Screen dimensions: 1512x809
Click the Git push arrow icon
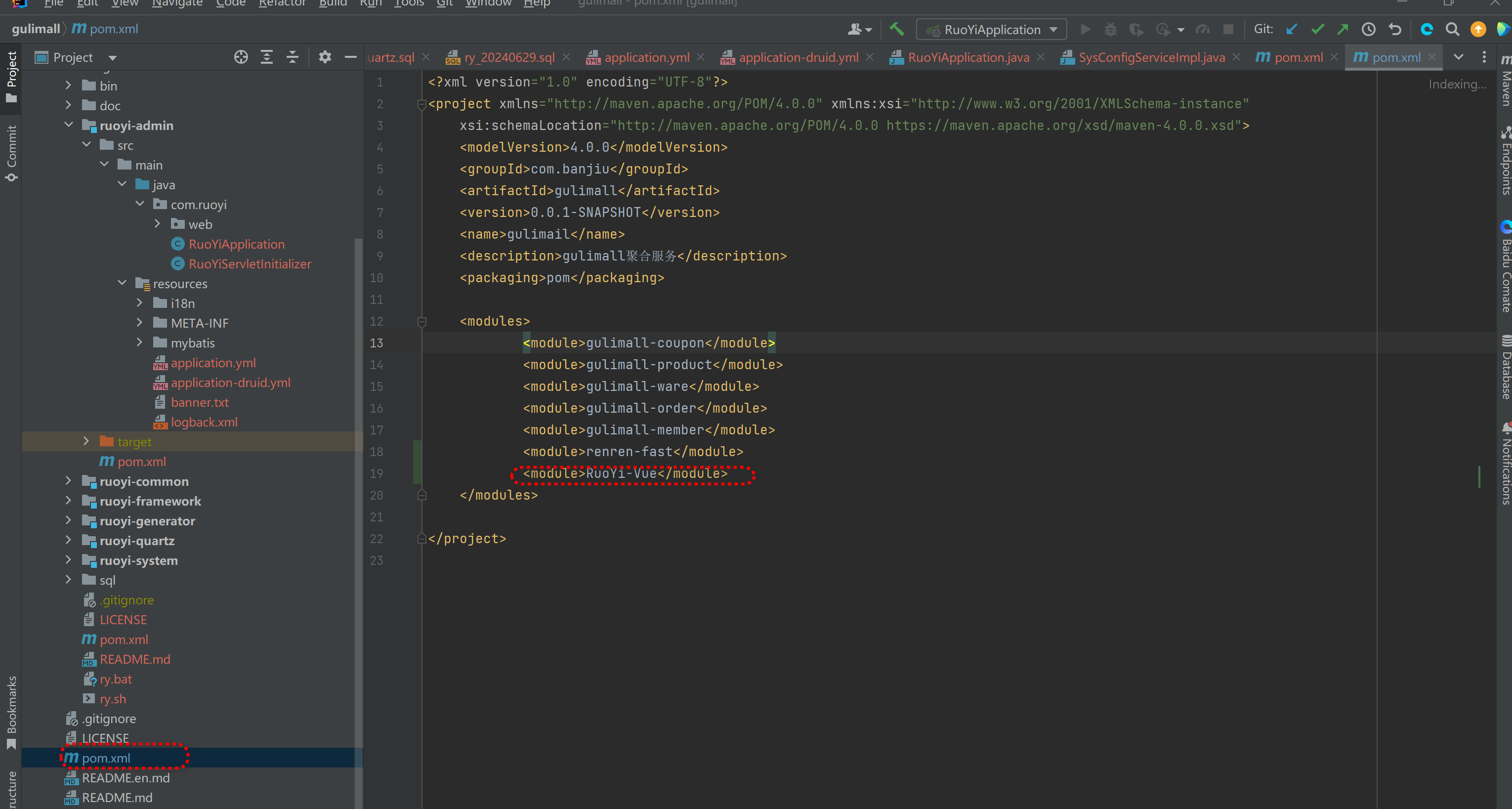pyautogui.click(x=1343, y=29)
